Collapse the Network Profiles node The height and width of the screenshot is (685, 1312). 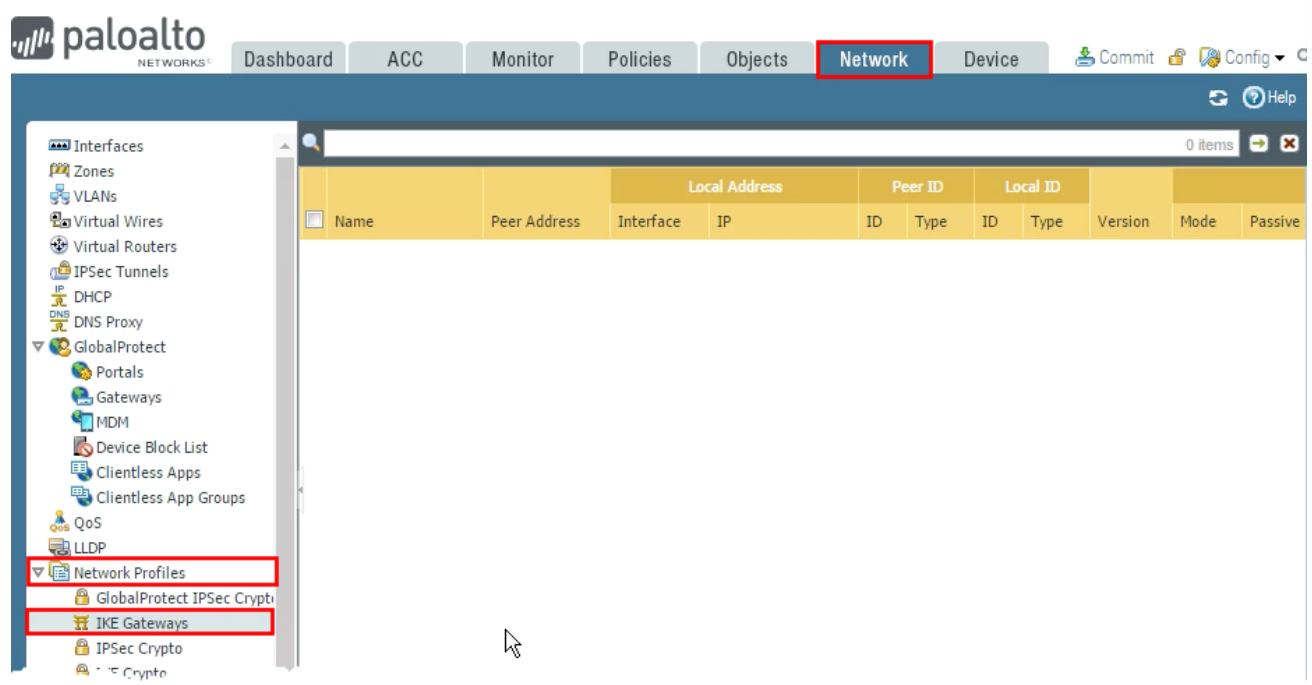(x=38, y=573)
